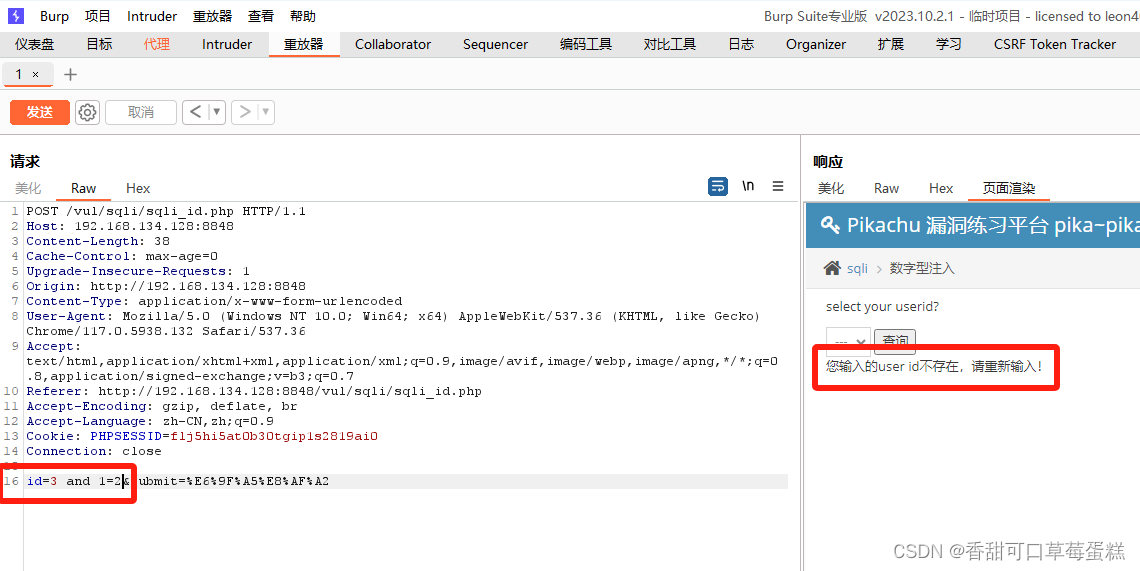Image resolution: width=1140 pixels, height=571 pixels.
Task: Close repeater tab 1 with the x
Action: click(36, 74)
